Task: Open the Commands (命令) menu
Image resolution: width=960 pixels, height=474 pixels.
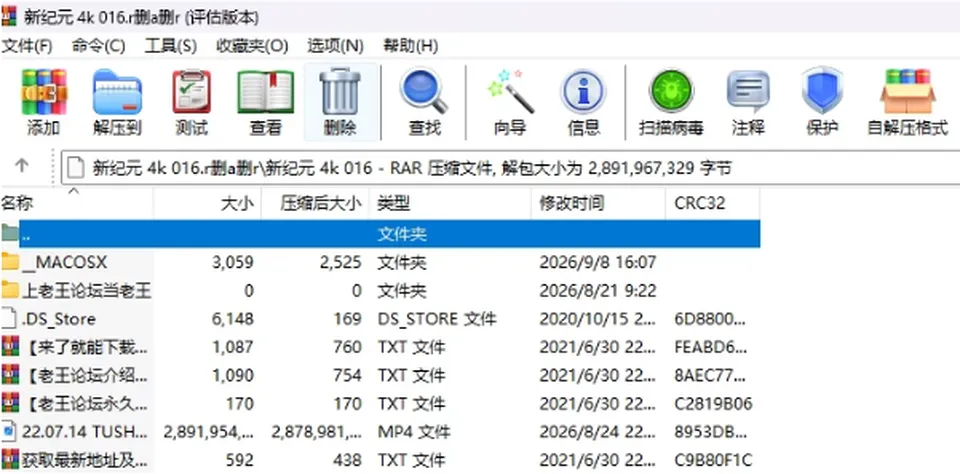Action: tap(98, 46)
